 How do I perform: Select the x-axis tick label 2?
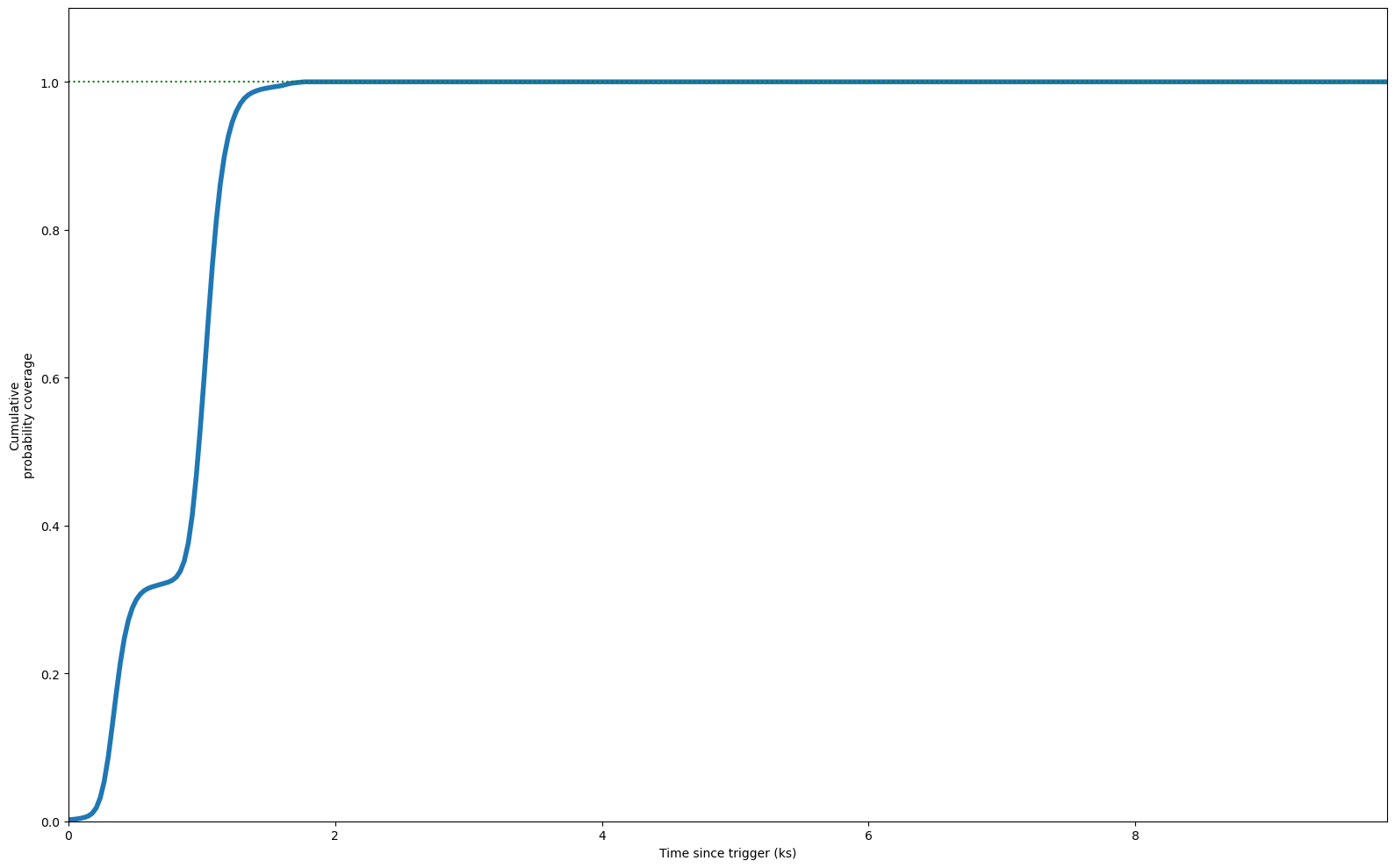(335, 836)
